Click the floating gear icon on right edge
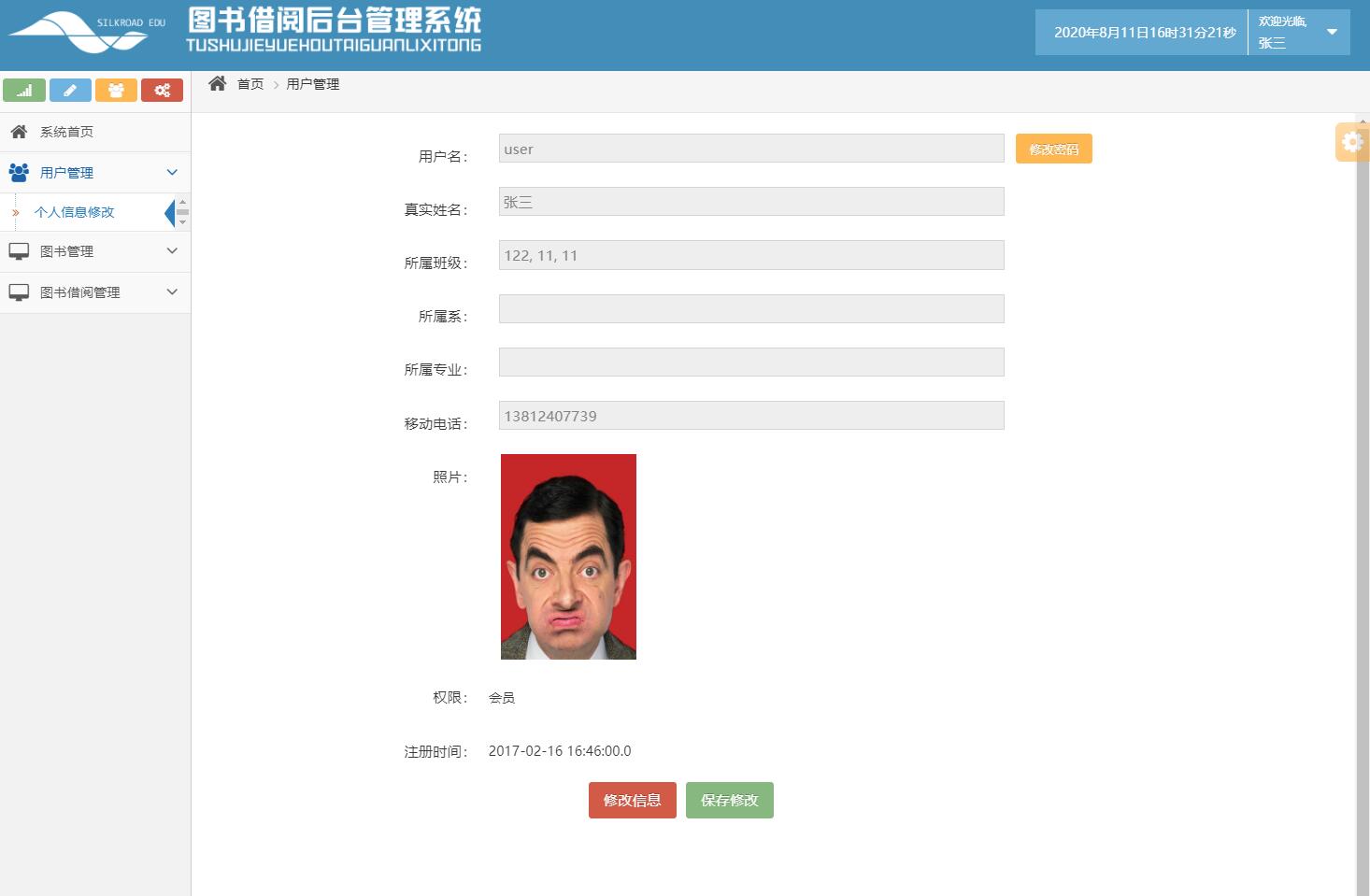The image size is (1370, 896). click(1351, 142)
